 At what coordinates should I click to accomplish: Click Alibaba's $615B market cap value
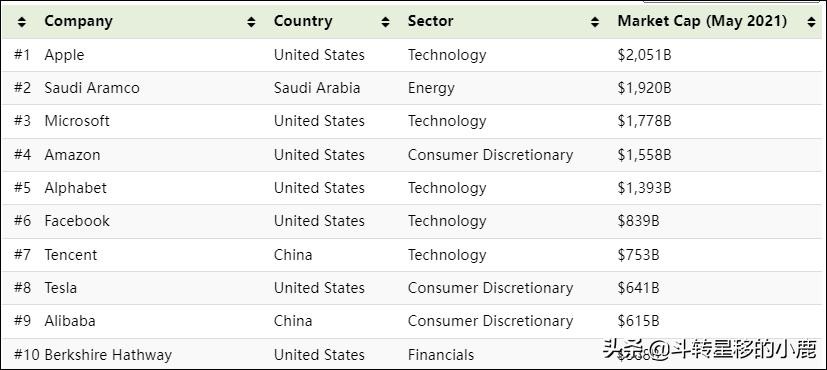pos(638,321)
